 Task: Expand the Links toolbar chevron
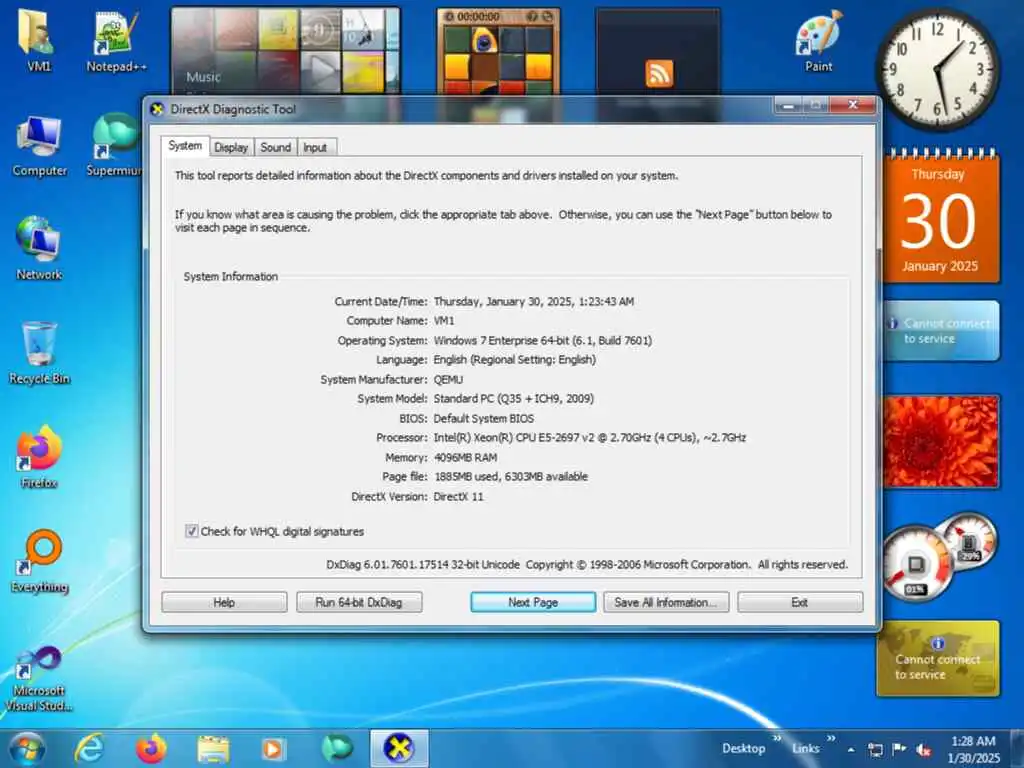[831, 739]
